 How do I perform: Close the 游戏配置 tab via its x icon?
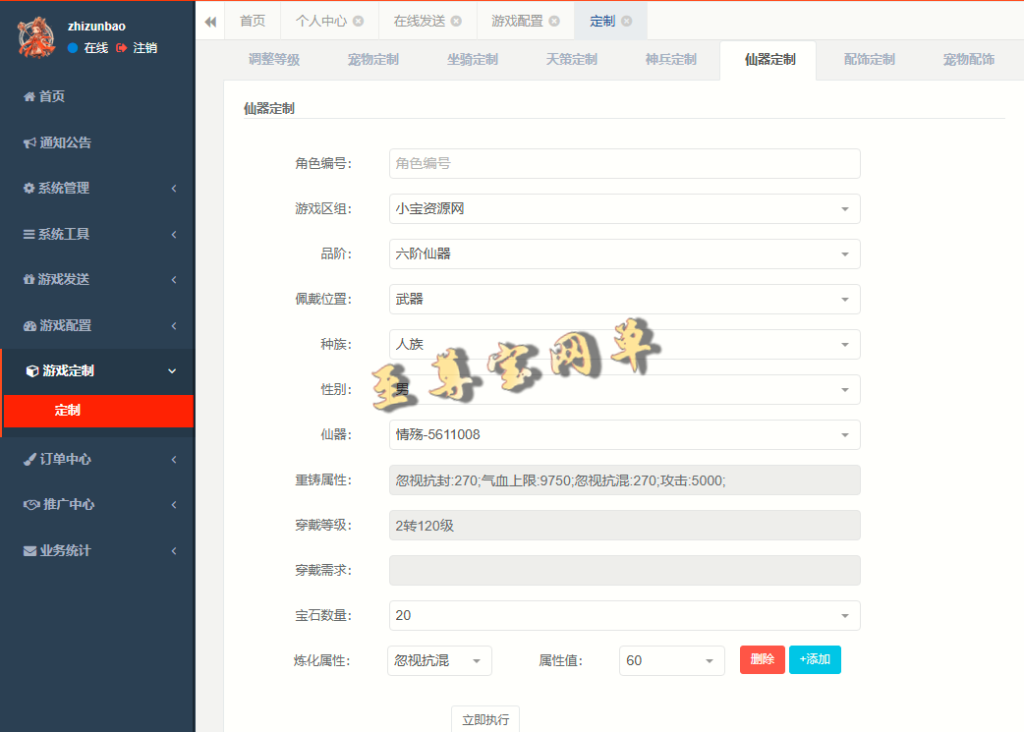pos(554,21)
